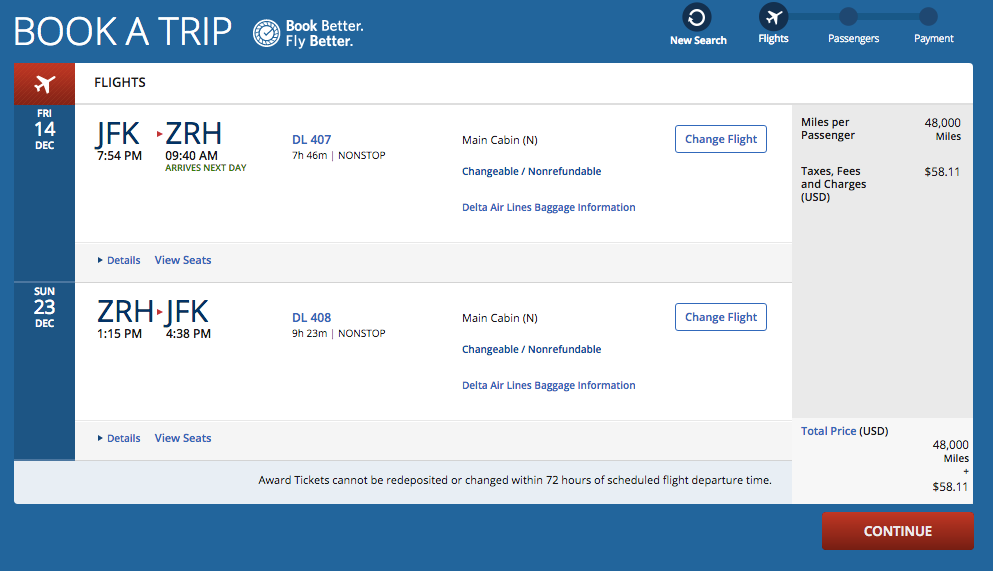The height and width of the screenshot is (571, 993).
Task: Open Delta Baggage Information for outbound flight
Action: point(548,208)
